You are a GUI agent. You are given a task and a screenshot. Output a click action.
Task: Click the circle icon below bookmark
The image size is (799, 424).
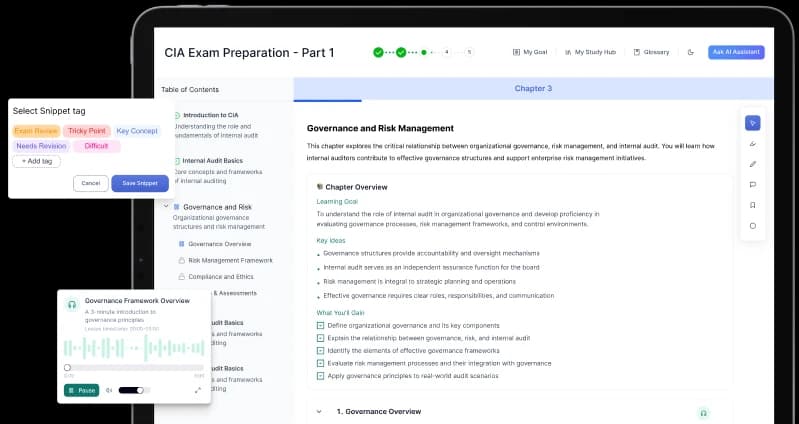click(x=753, y=226)
